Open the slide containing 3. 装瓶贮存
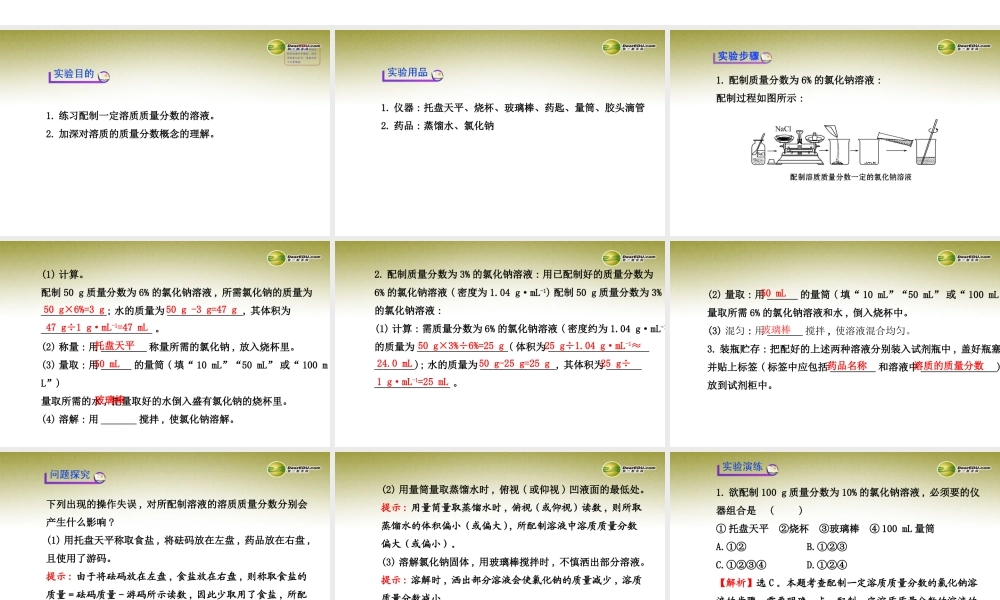Image resolution: width=1000 pixels, height=600 pixels. [835, 344]
